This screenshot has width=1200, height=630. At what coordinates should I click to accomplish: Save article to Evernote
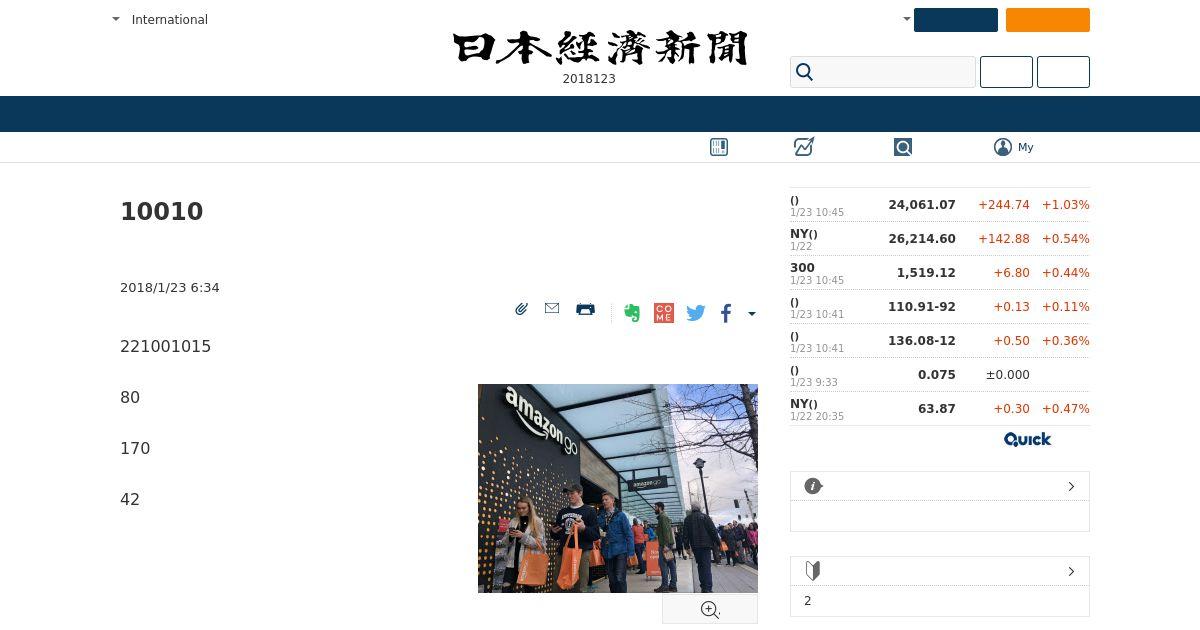click(x=631, y=313)
